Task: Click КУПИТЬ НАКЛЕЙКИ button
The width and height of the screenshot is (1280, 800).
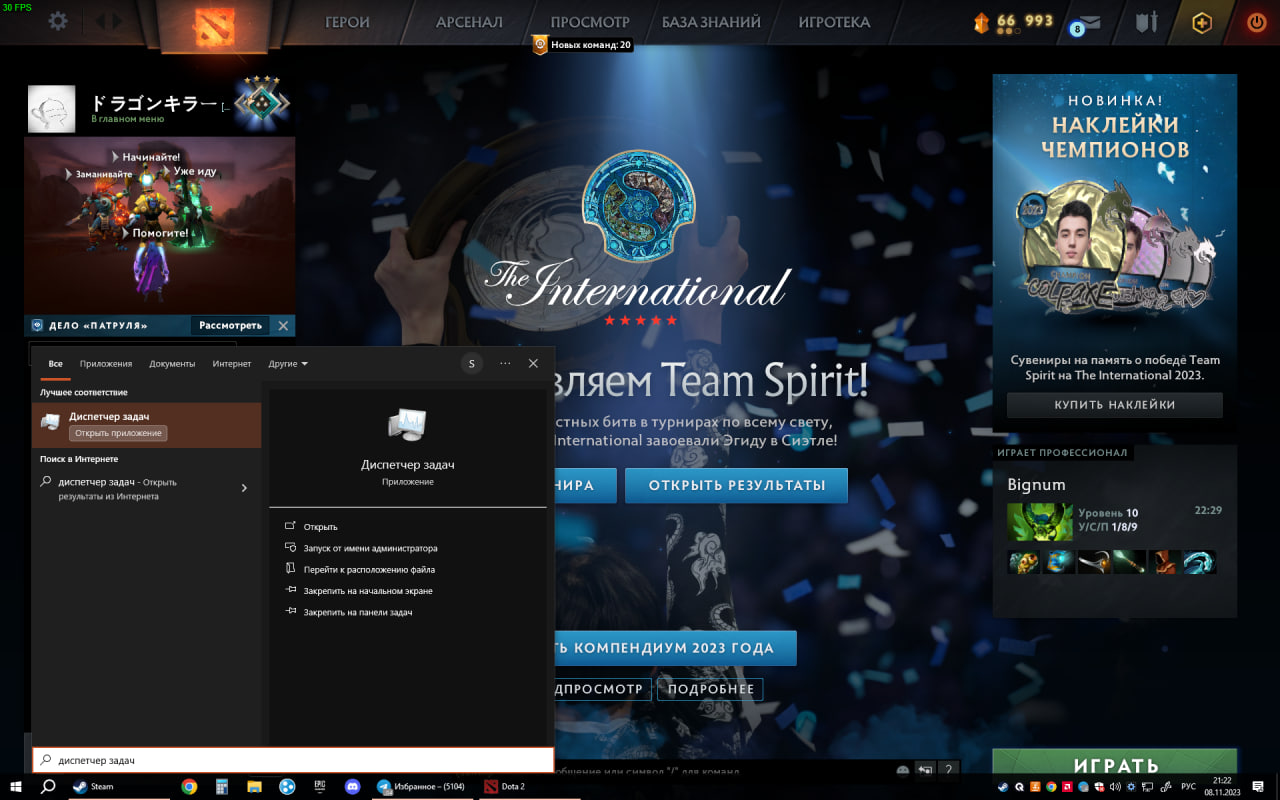Action: coord(1115,405)
